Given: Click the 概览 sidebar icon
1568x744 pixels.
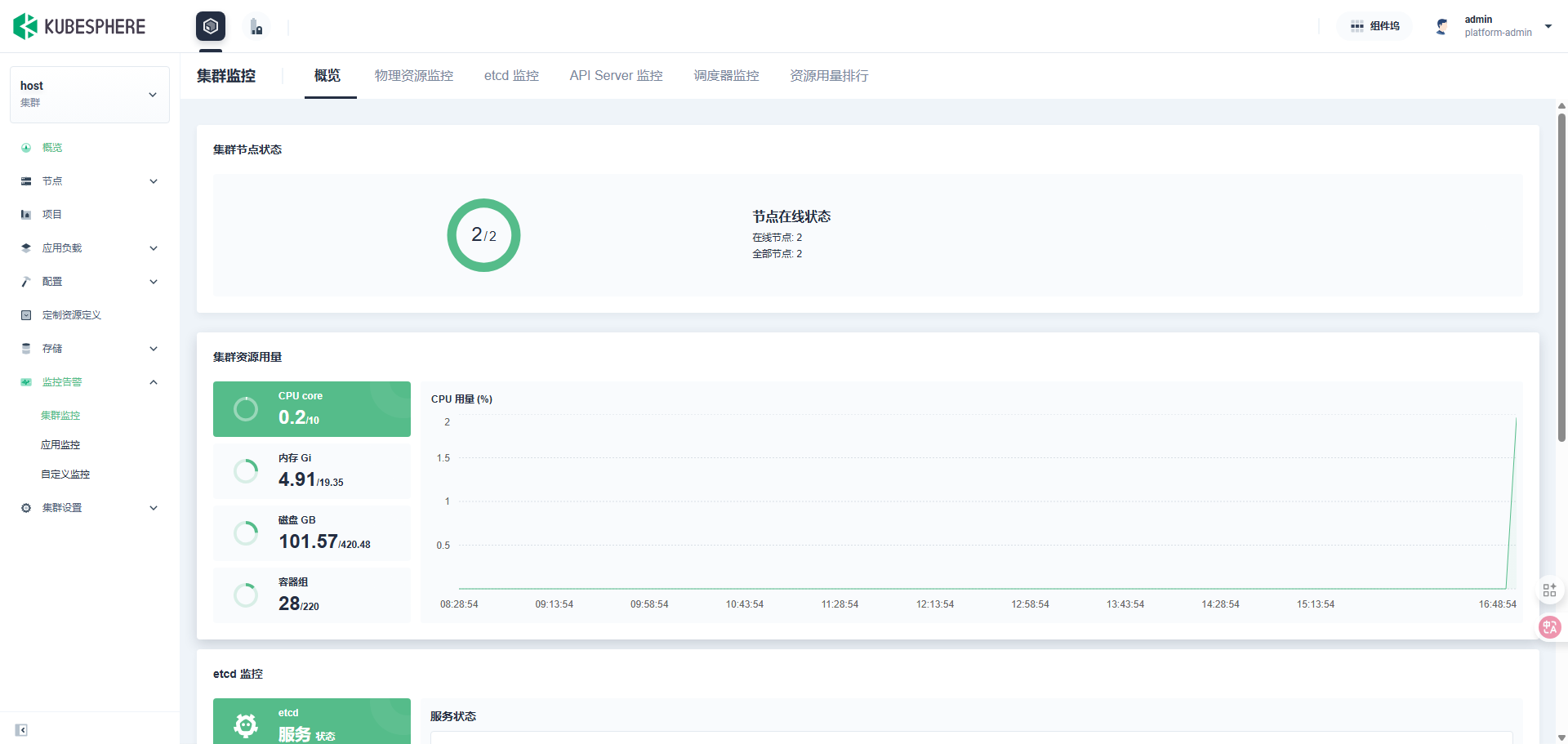Looking at the screenshot, I should click(26, 148).
